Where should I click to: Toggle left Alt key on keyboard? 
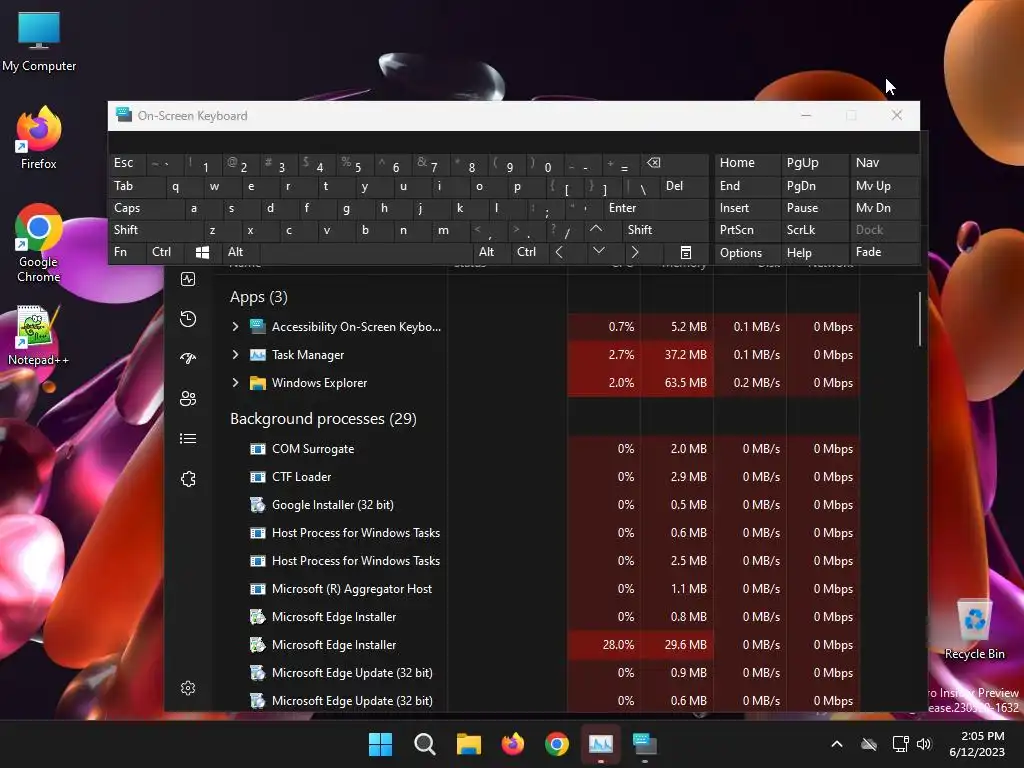click(x=240, y=252)
